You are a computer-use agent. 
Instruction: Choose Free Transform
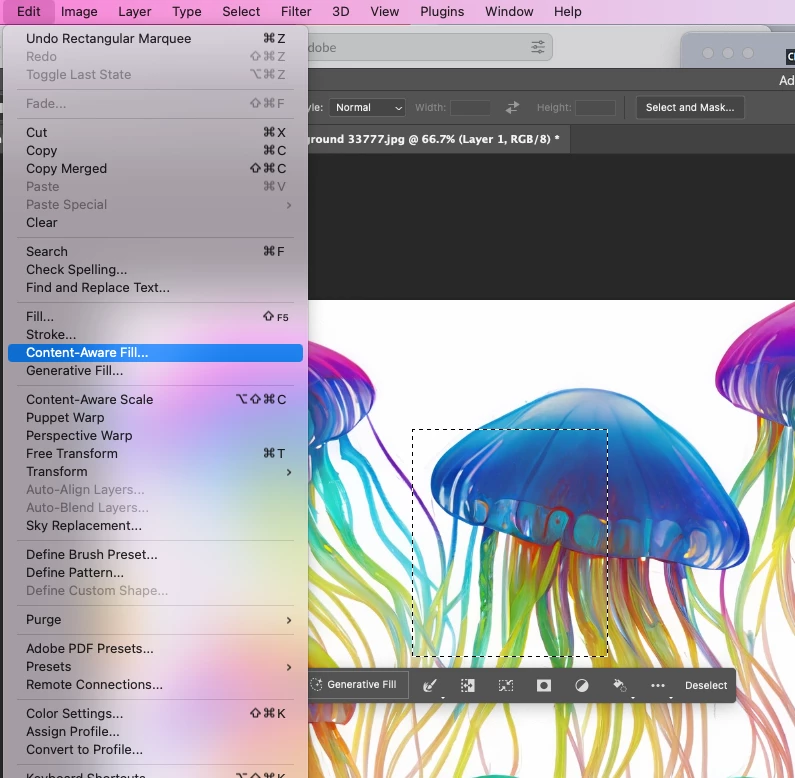click(155, 453)
